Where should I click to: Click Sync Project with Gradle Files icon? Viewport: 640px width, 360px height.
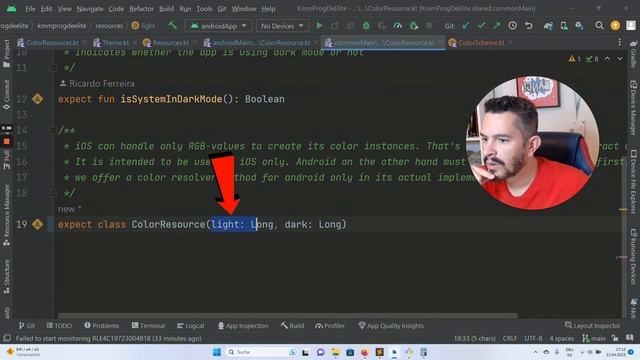[548, 26]
